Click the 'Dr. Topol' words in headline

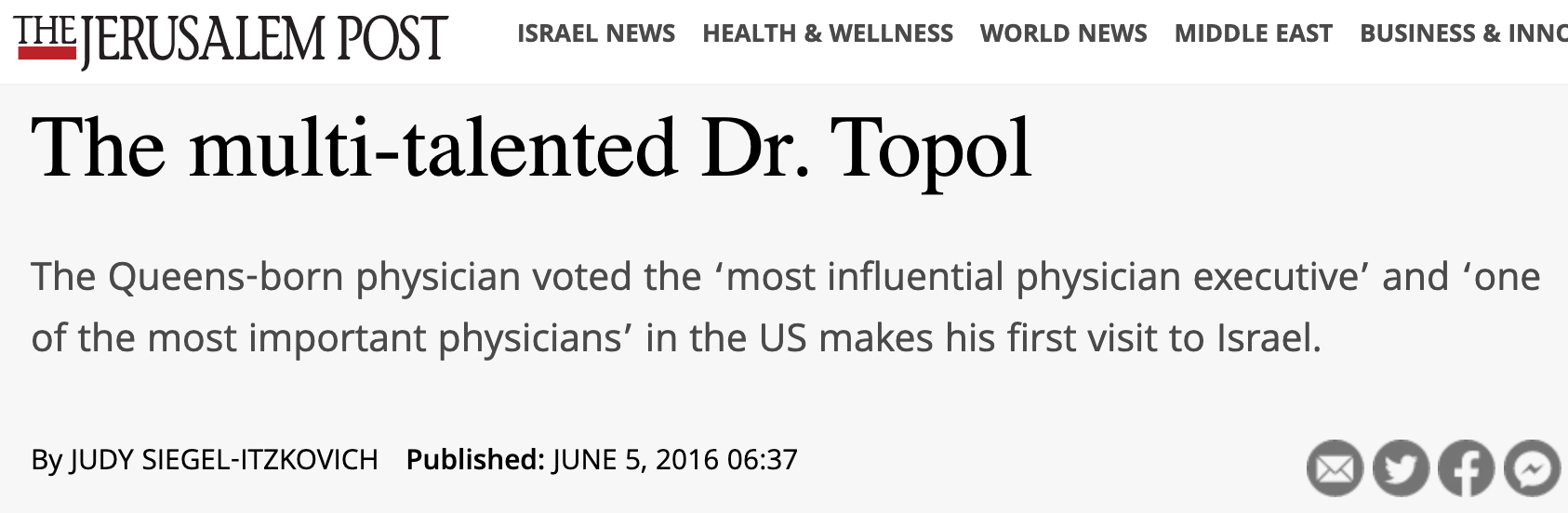click(867, 149)
